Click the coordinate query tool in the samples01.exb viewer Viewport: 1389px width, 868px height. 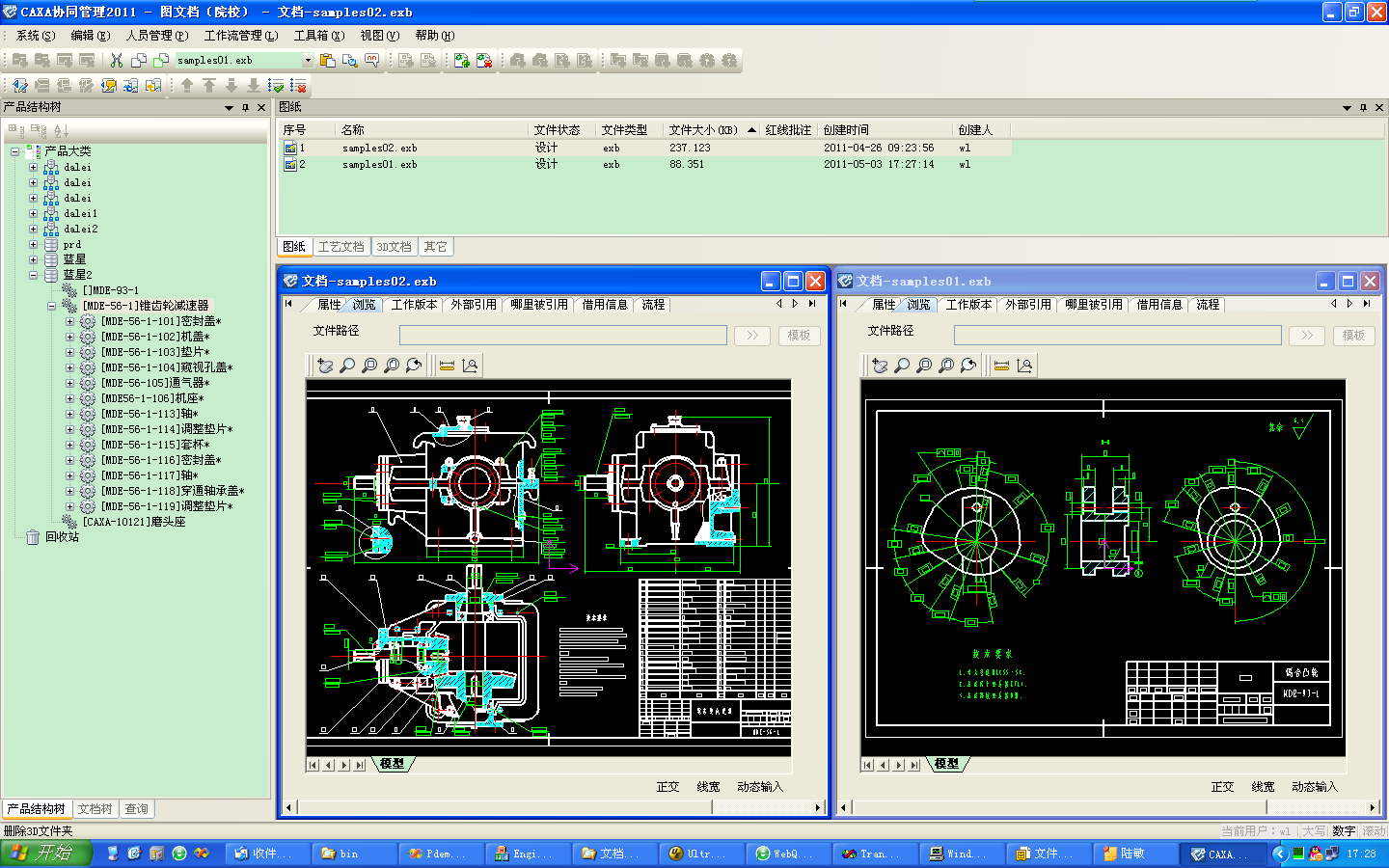(x=1024, y=366)
